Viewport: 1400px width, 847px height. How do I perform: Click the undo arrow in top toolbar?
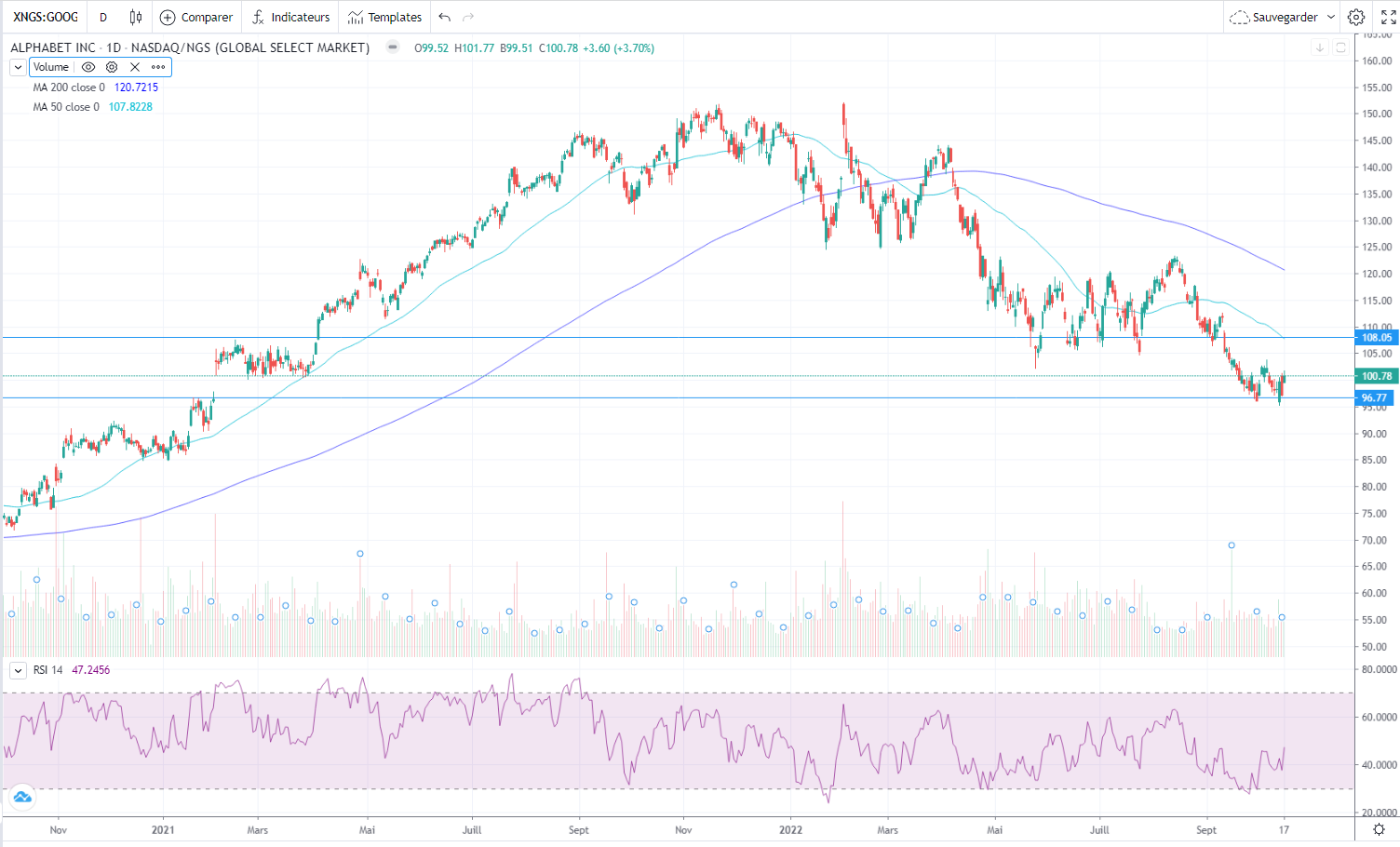pyautogui.click(x=445, y=17)
